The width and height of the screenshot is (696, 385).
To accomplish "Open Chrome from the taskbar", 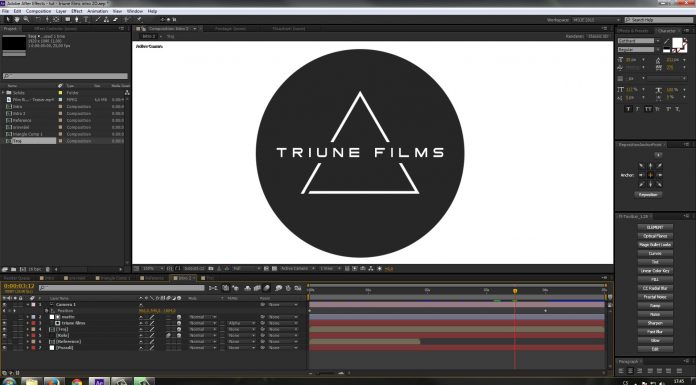I will tap(77, 381).
